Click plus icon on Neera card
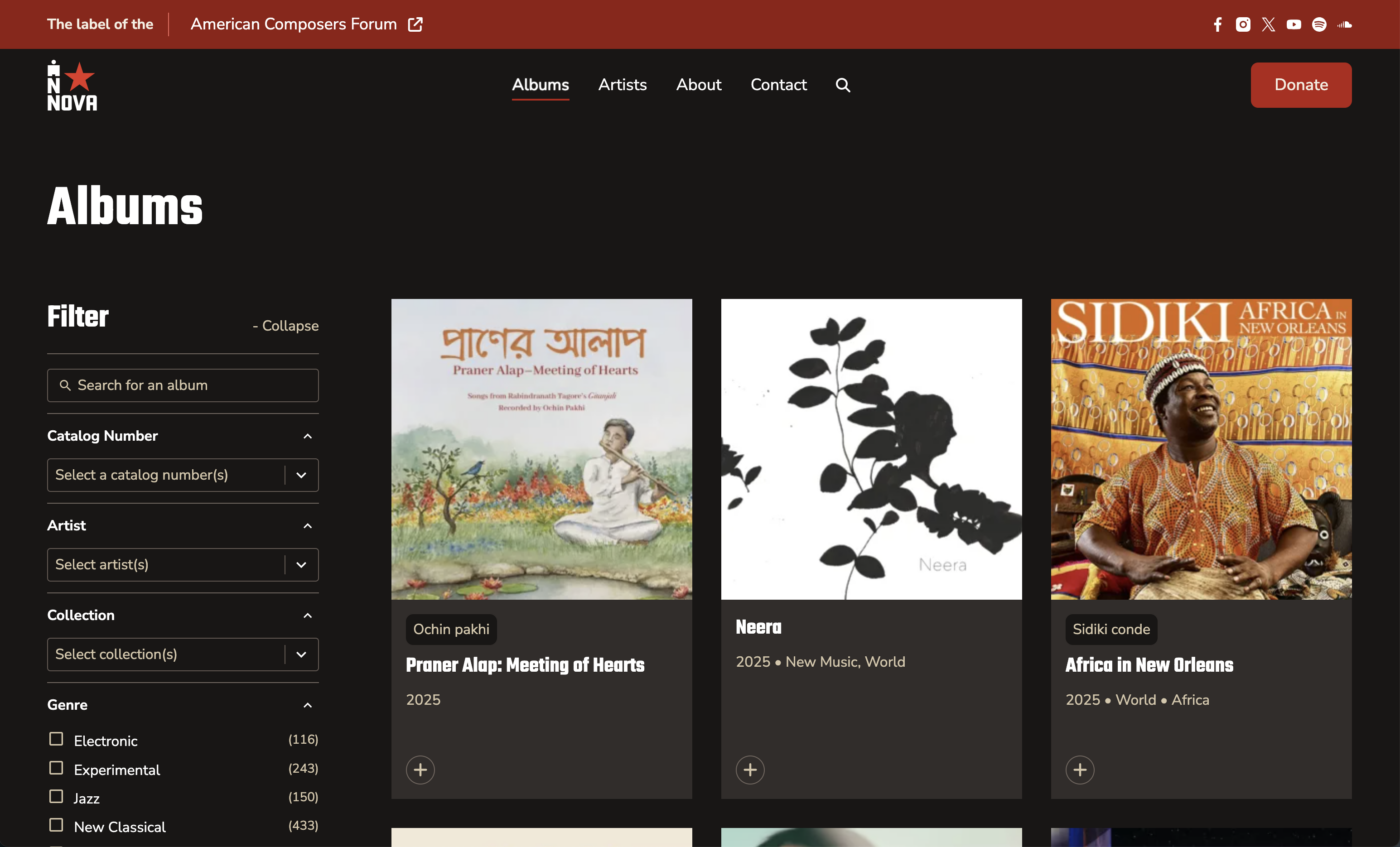This screenshot has height=847, width=1400. [750, 769]
